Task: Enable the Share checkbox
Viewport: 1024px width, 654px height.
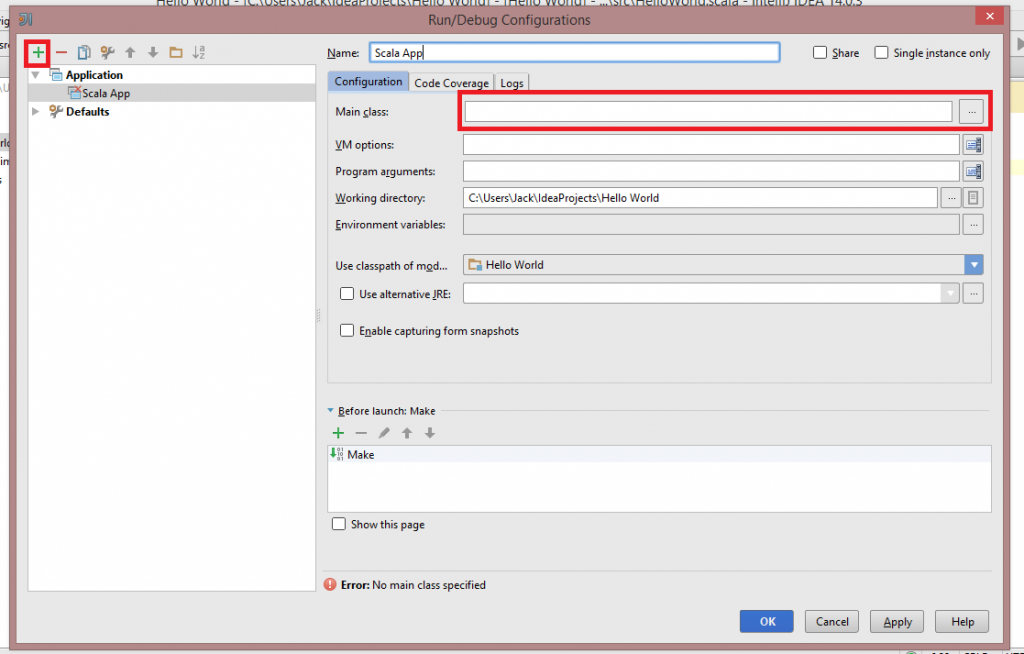Action: [820, 53]
